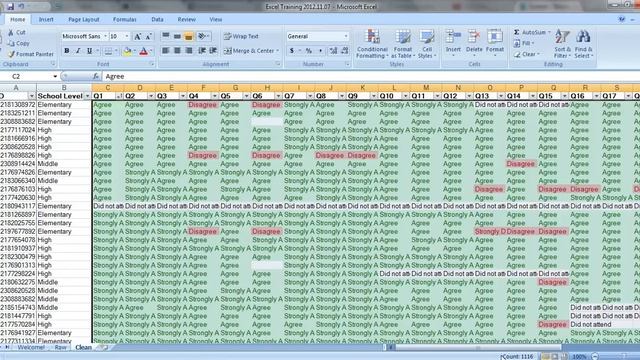This screenshot has width=640, height=360.
Task: Center text horizontally
Action: (177, 51)
